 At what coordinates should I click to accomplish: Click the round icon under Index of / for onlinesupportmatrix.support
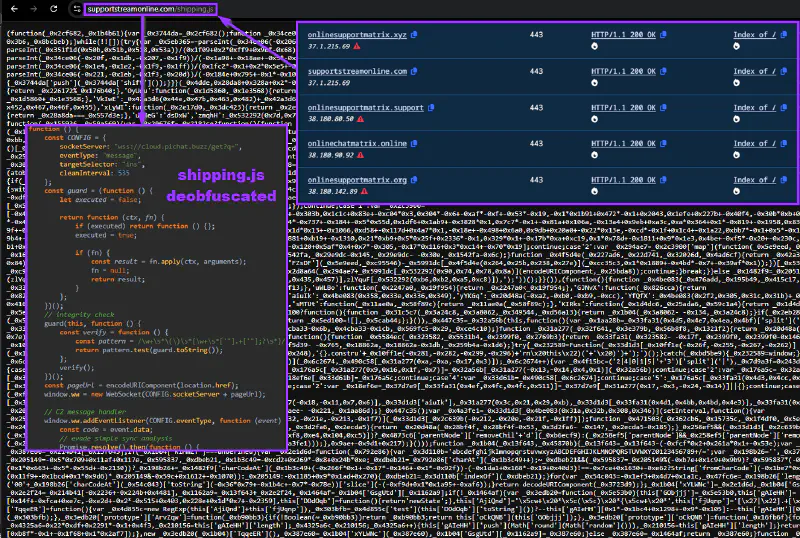point(736,119)
